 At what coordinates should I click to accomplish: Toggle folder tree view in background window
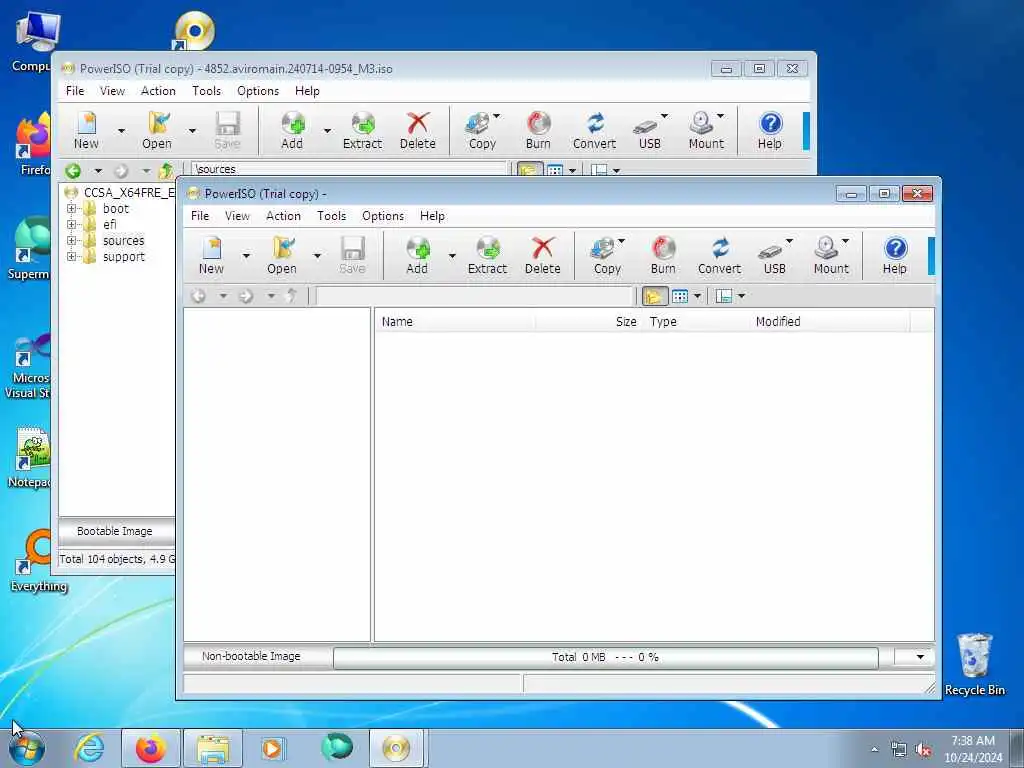pos(530,170)
